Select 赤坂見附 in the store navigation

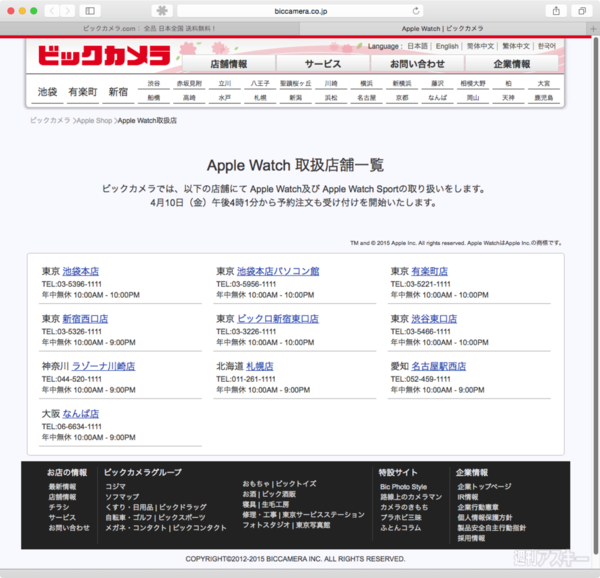[189, 83]
